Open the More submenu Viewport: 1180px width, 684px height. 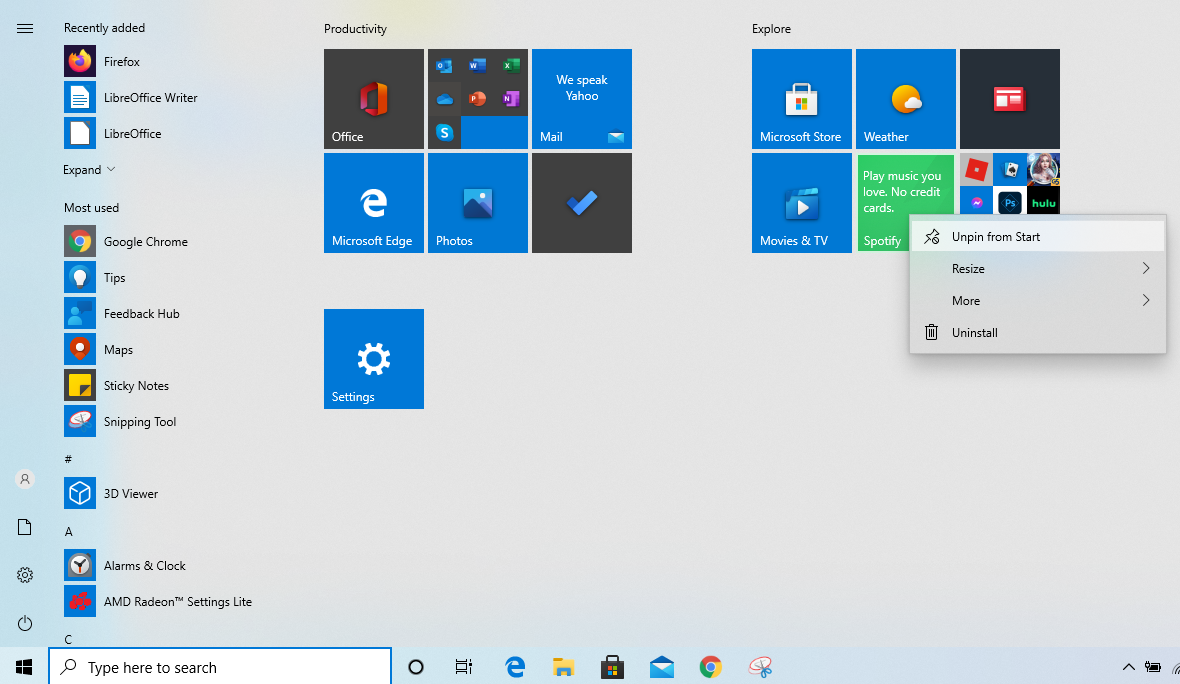[1038, 301]
